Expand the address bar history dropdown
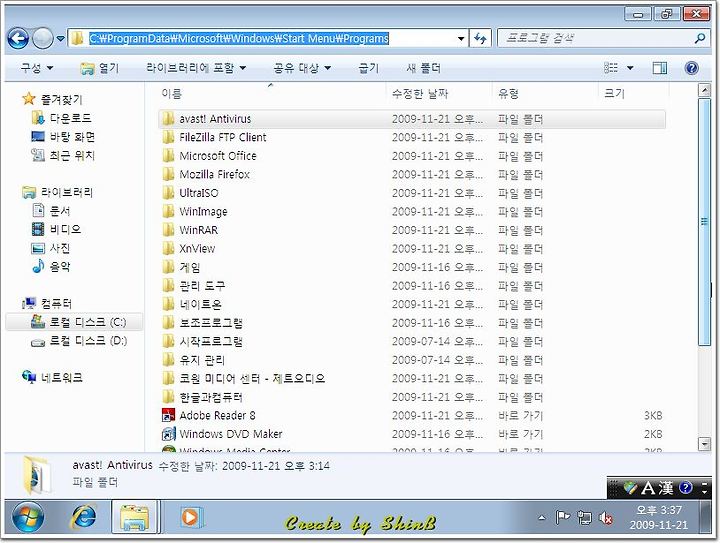The height and width of the screenshot is (543, 720). coord(461,39)
